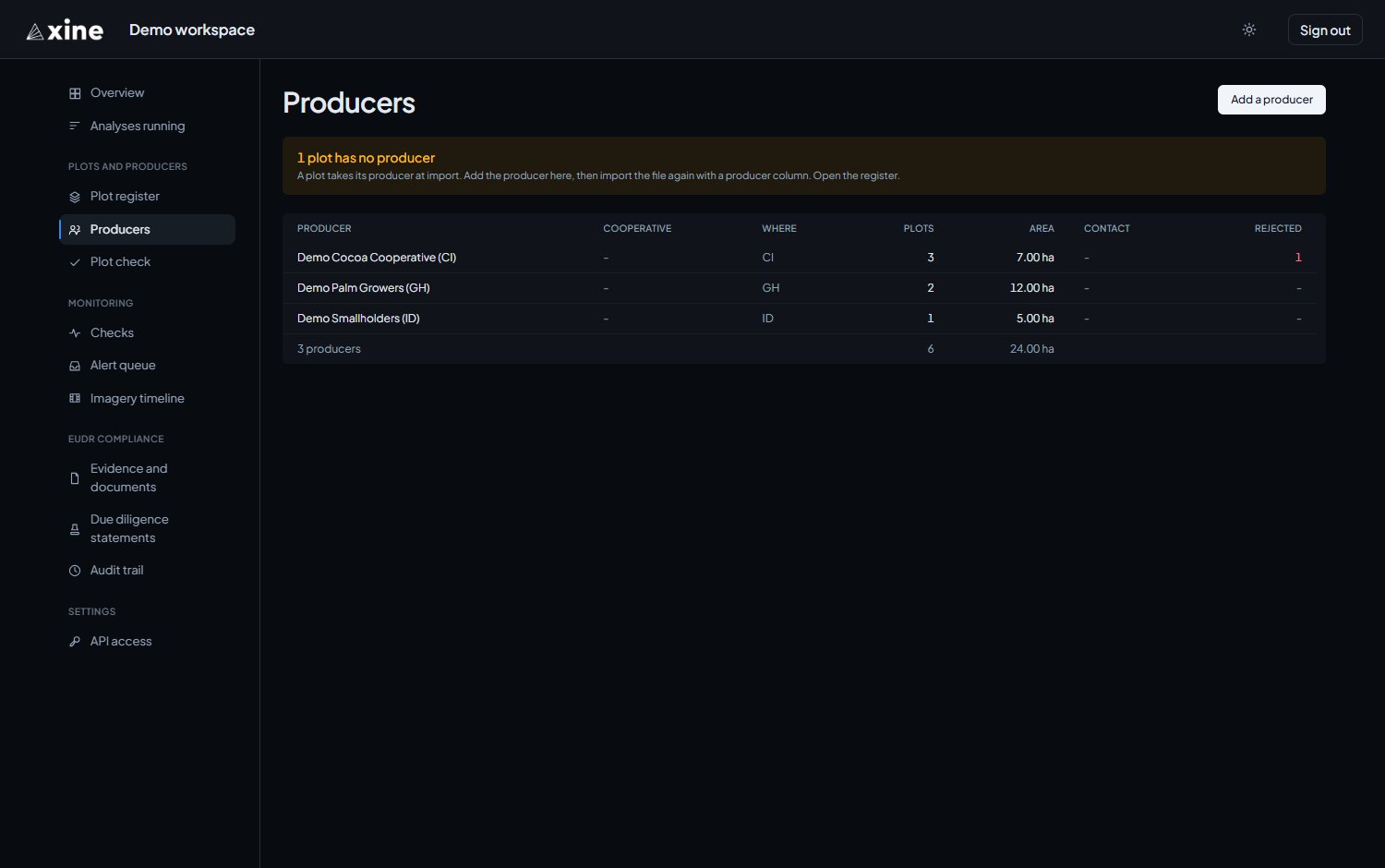Click the total plots count 6
This screenshot has width=1385, height=868.
point(931,349)
